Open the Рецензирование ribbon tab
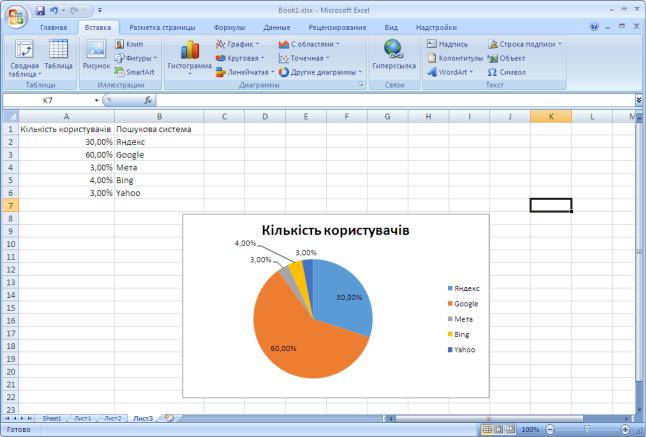The width and height of the screenshot is (646, 437). pyautogui.click(x=337, y=28)
